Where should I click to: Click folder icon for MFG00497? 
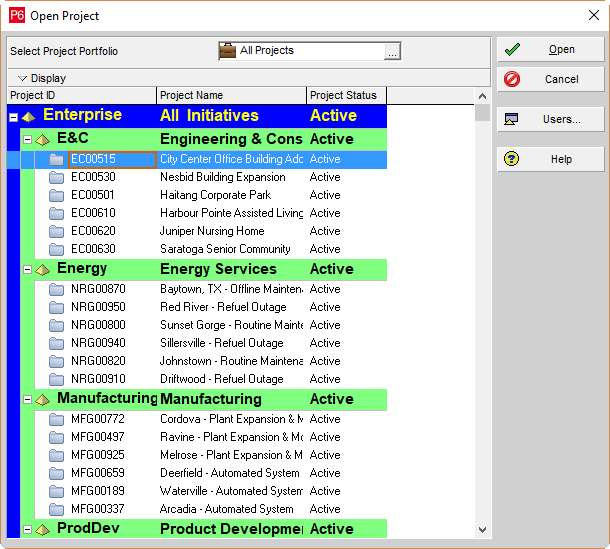point(56,437)
